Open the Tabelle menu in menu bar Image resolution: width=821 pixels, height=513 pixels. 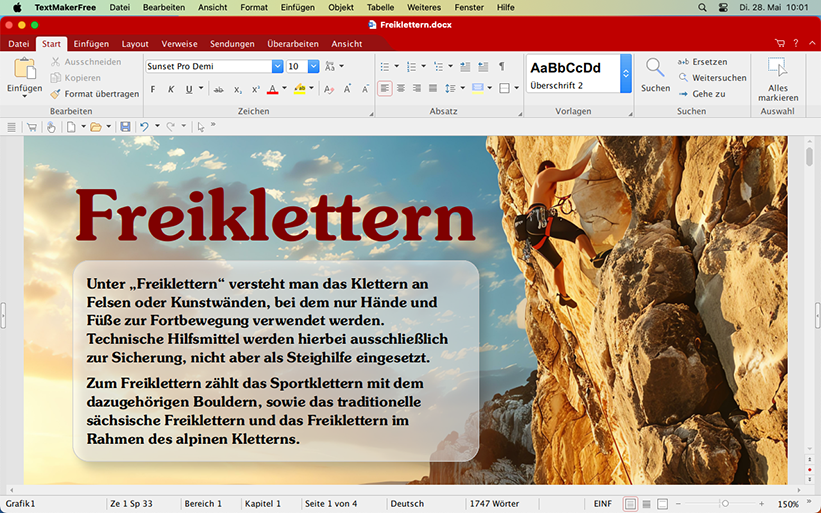[380, 7]
